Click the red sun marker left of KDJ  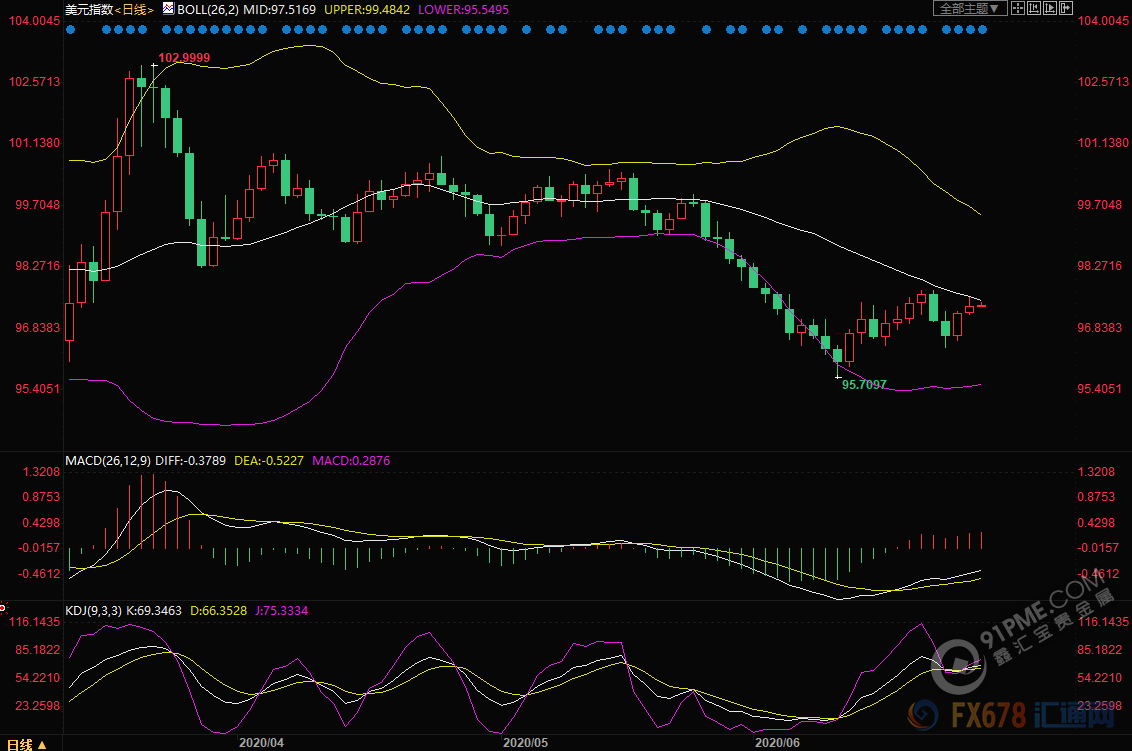point(3,608)
